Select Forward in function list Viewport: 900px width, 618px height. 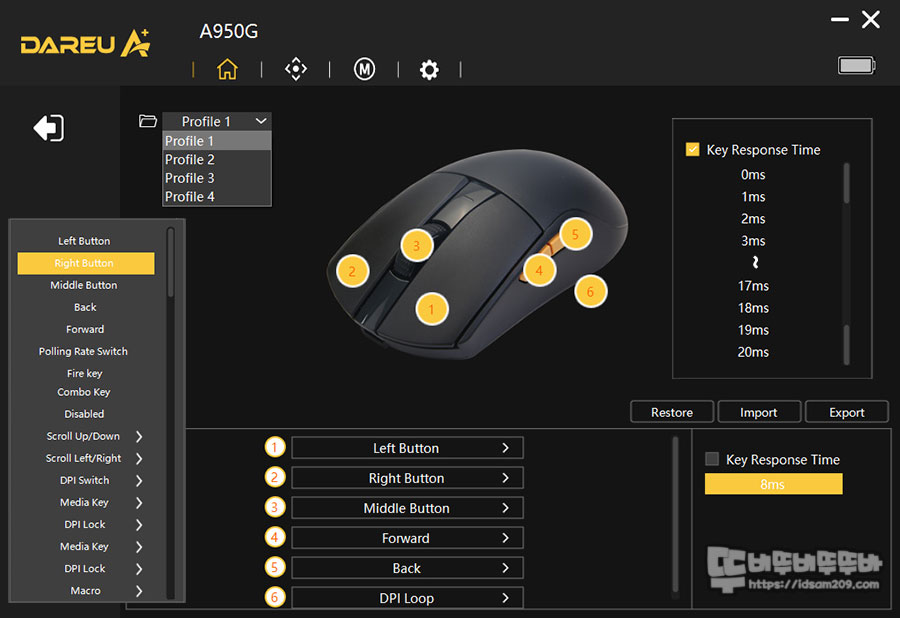[x=84, y=329]
